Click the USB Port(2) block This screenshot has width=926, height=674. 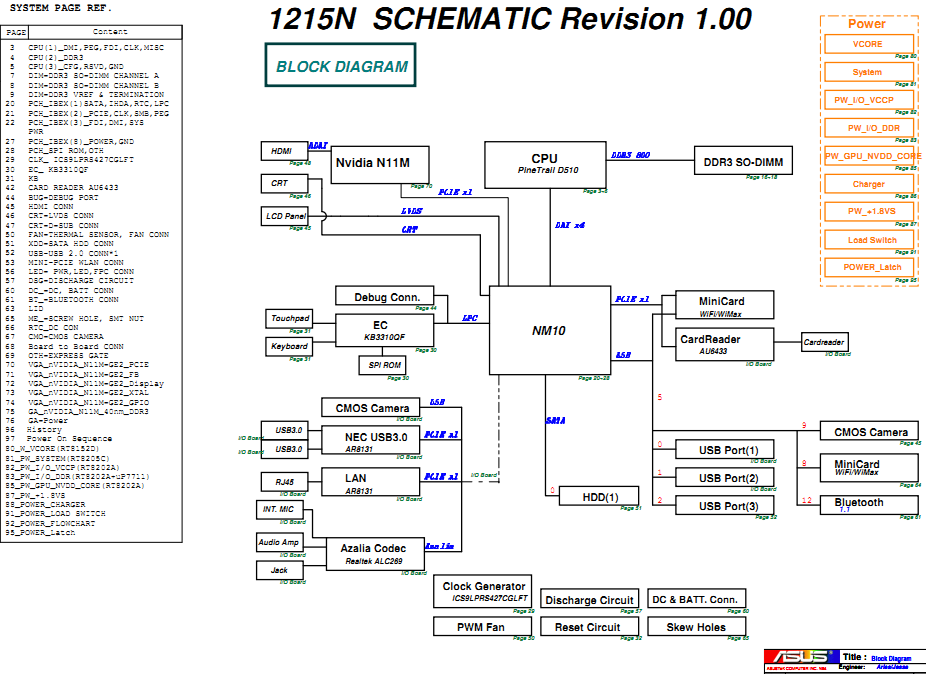pyautogui.click(x=725, y=477)
